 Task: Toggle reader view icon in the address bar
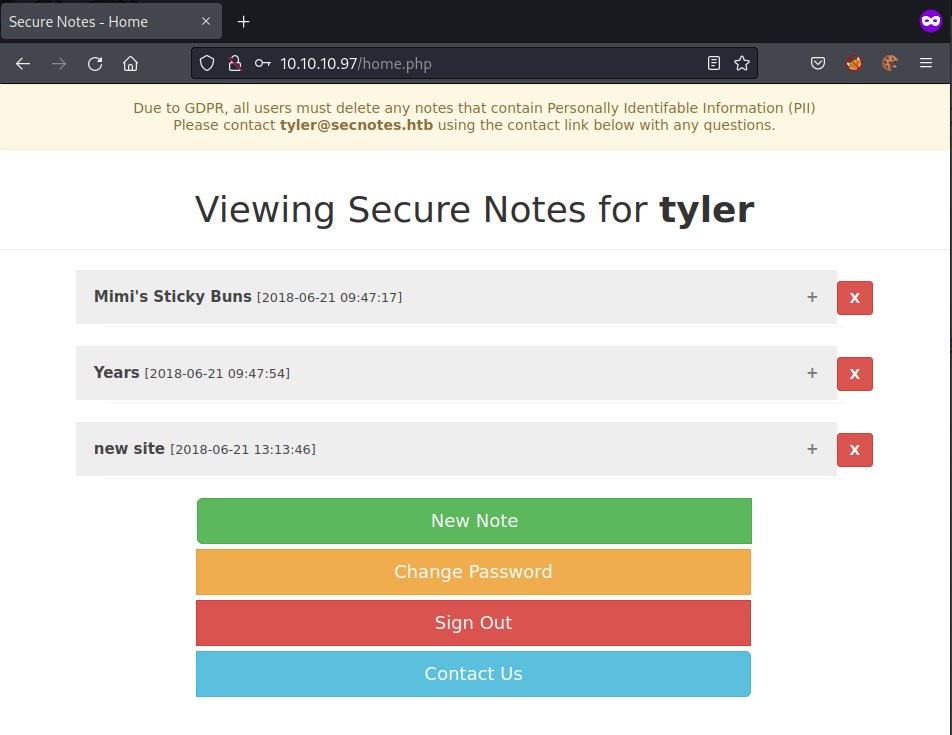pyautogui.click(x=713, y=64)
